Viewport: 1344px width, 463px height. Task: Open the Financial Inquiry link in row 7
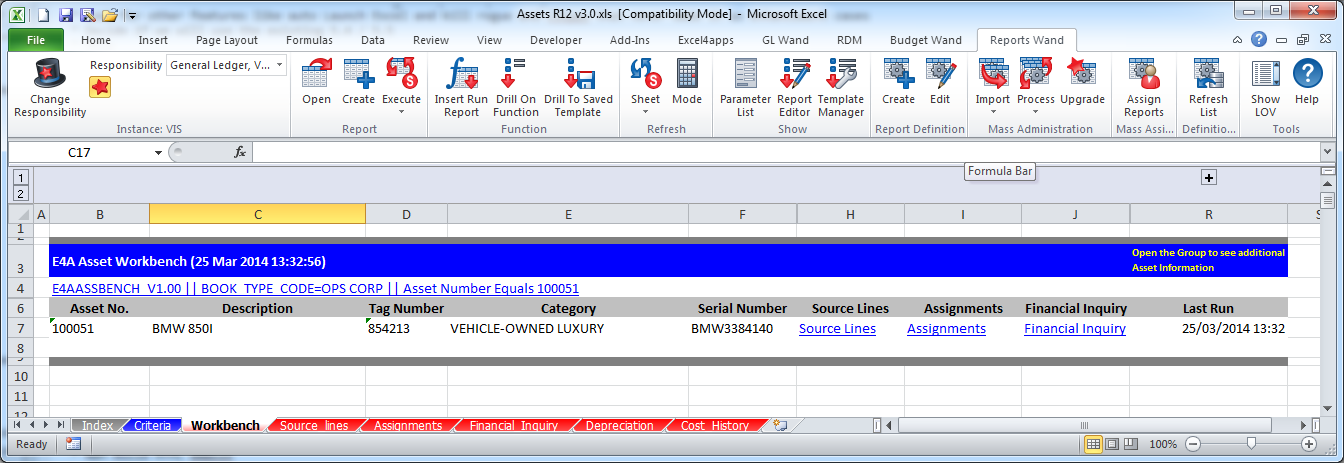pyautogui.click(x=1074, y=328)
